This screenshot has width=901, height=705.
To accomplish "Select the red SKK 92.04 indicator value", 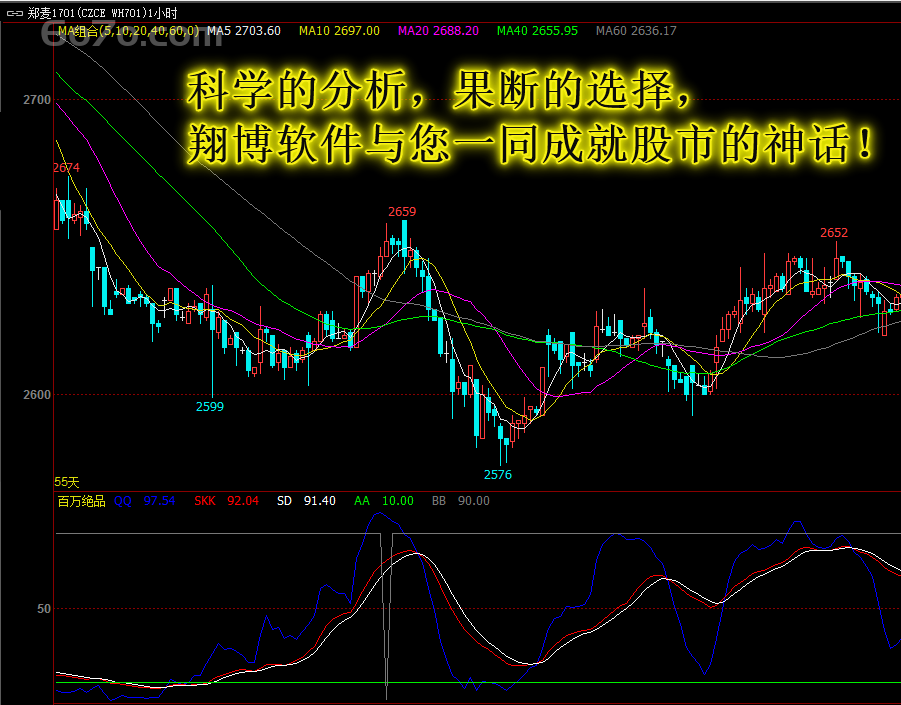I will tap(226, 501).
